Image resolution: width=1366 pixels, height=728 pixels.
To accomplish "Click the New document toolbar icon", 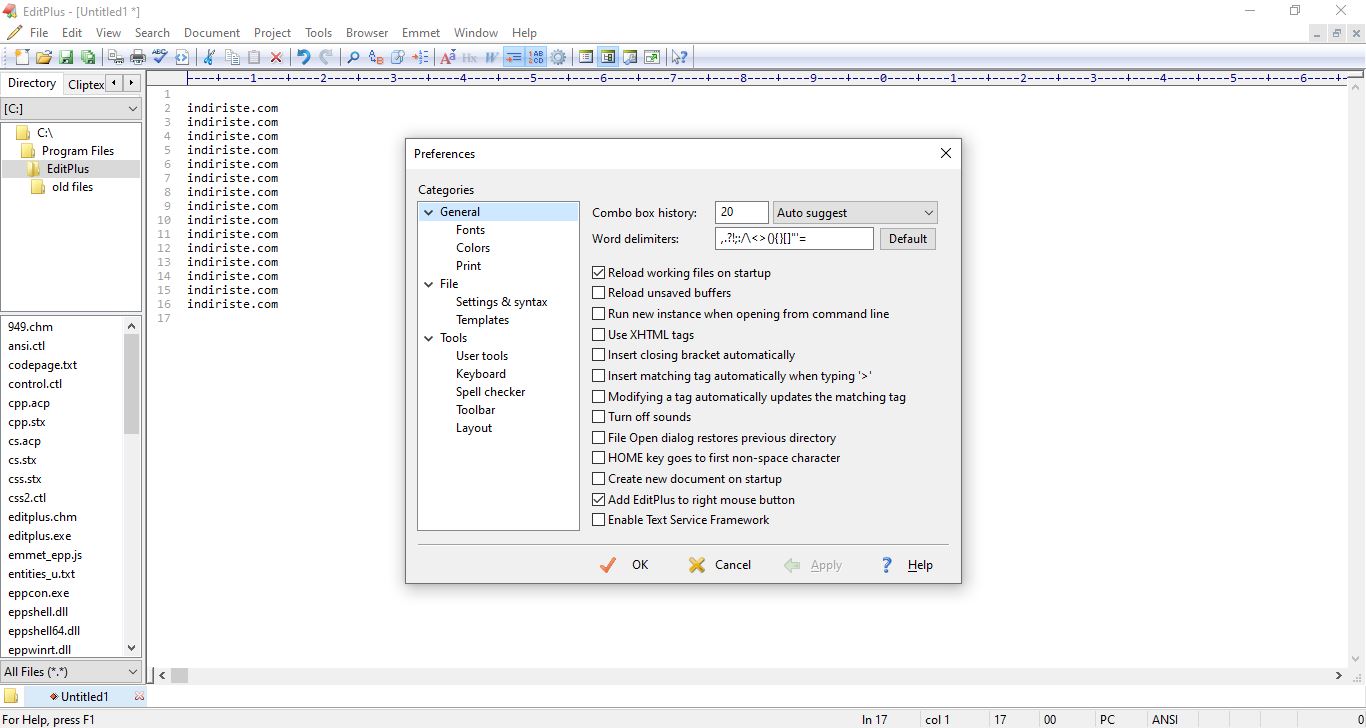I will pyautogui.click(x=22, y=57).
